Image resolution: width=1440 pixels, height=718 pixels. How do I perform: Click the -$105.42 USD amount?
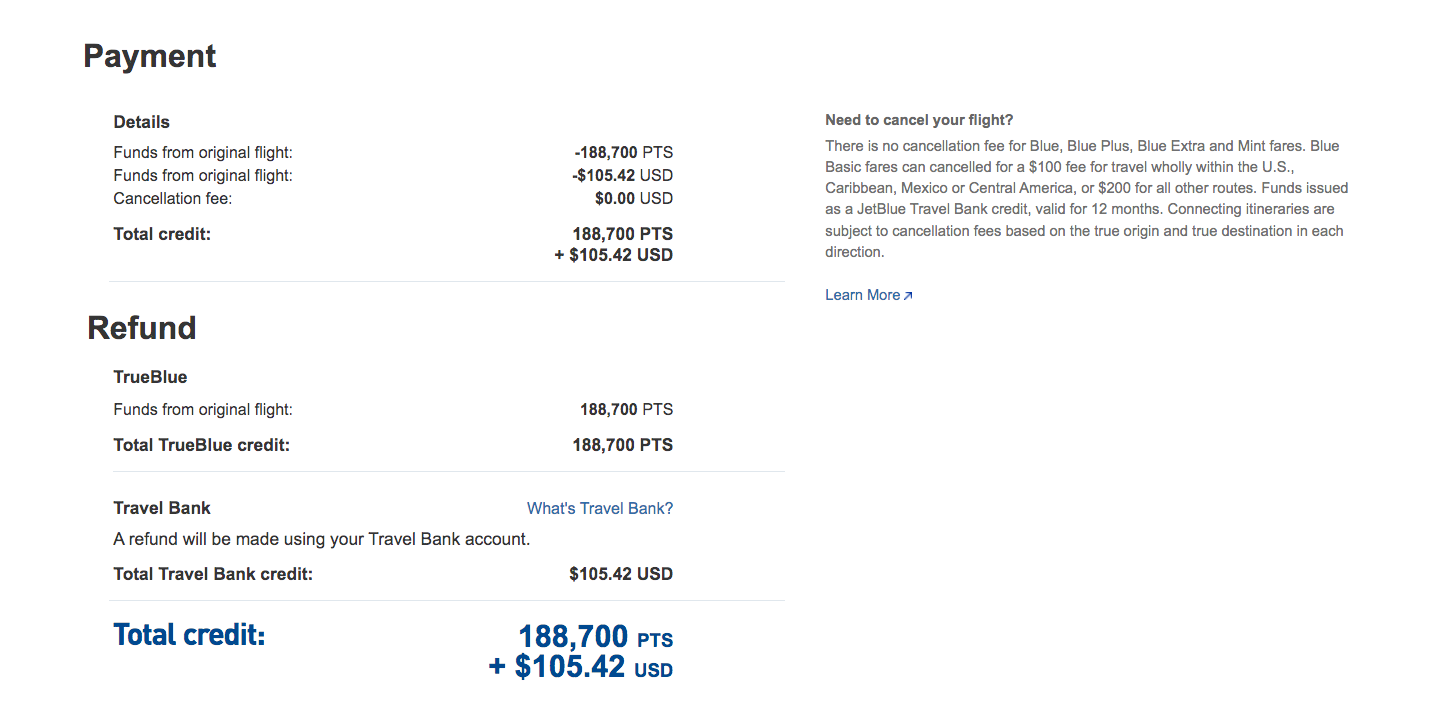tap(623, 175)
